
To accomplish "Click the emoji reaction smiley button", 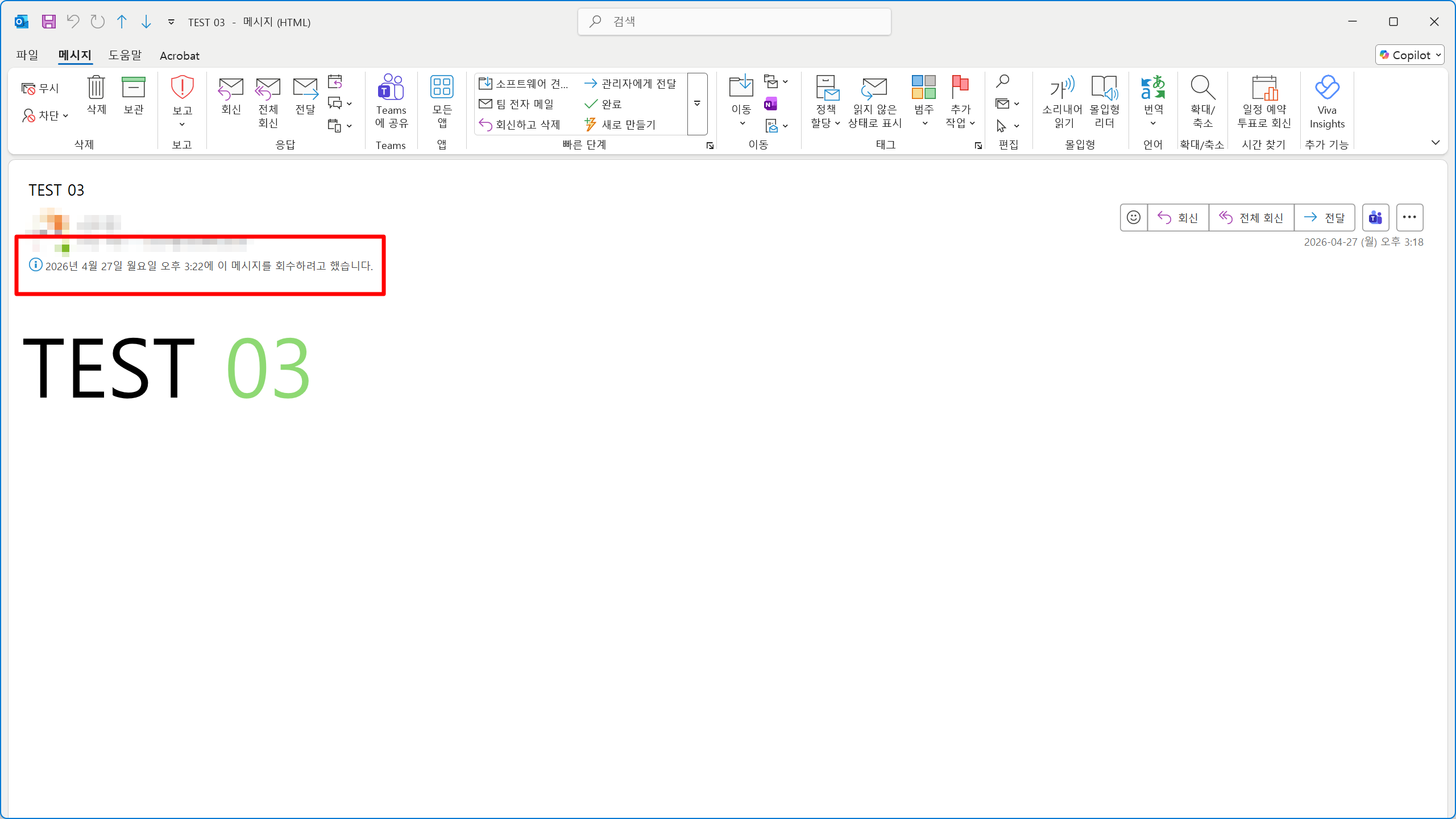I will [1134, 217].
